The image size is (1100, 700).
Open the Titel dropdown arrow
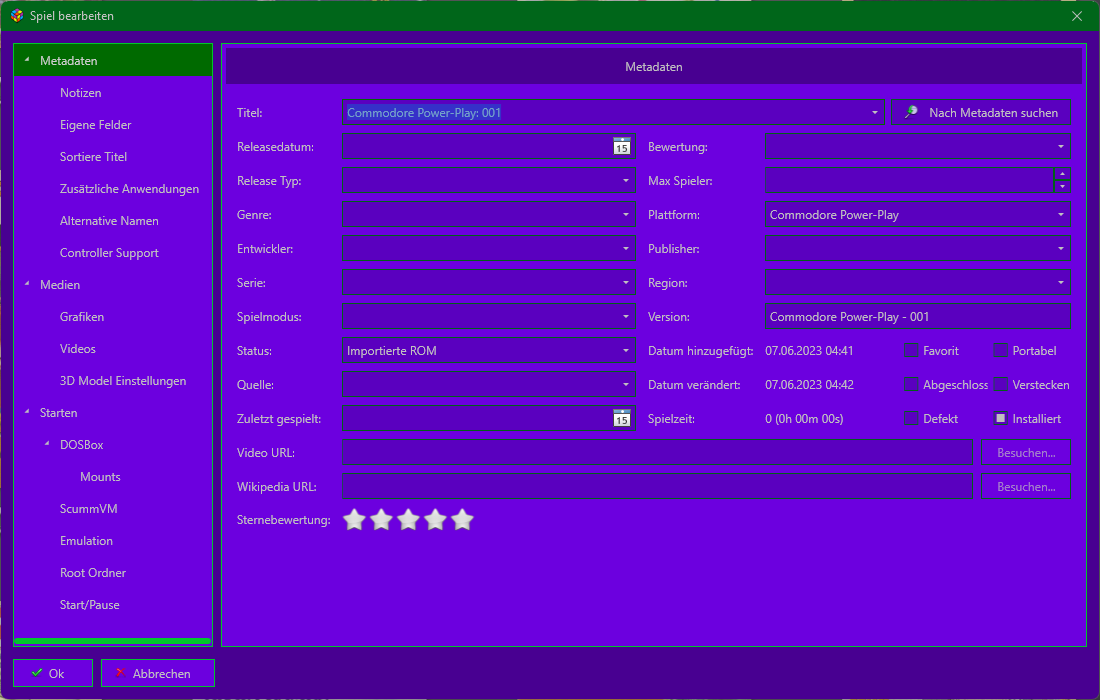[x=874, y=113]
